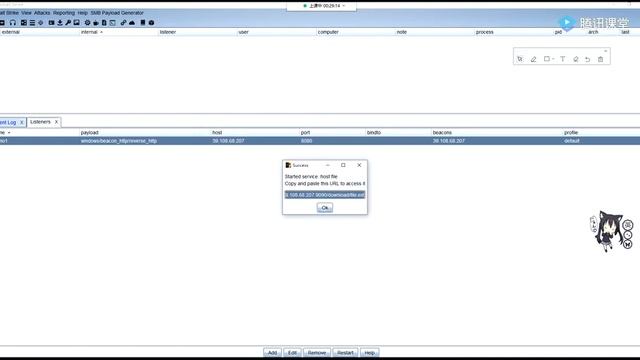Show the pivot graph view icon
640x360 pixels.
(24, 23)
